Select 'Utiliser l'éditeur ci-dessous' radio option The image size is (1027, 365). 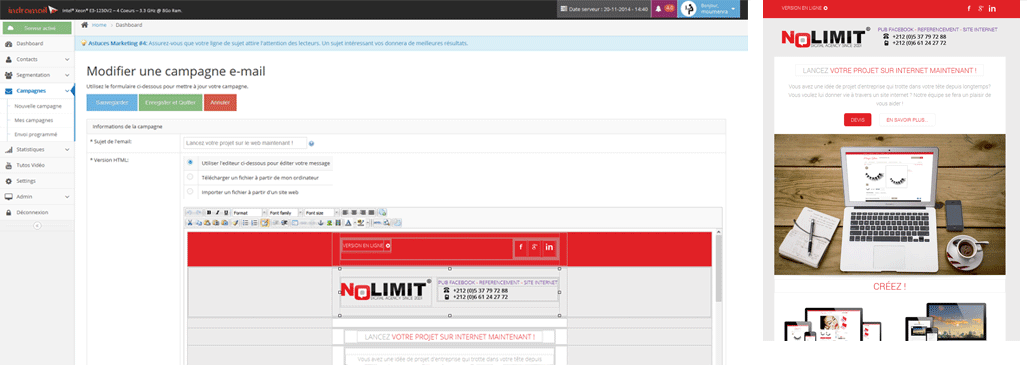[x=190, y=162]
